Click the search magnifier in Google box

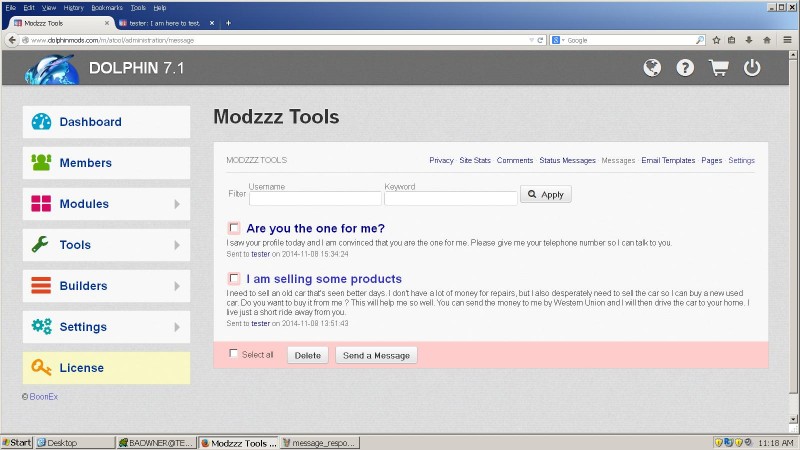tap(699, 40)
